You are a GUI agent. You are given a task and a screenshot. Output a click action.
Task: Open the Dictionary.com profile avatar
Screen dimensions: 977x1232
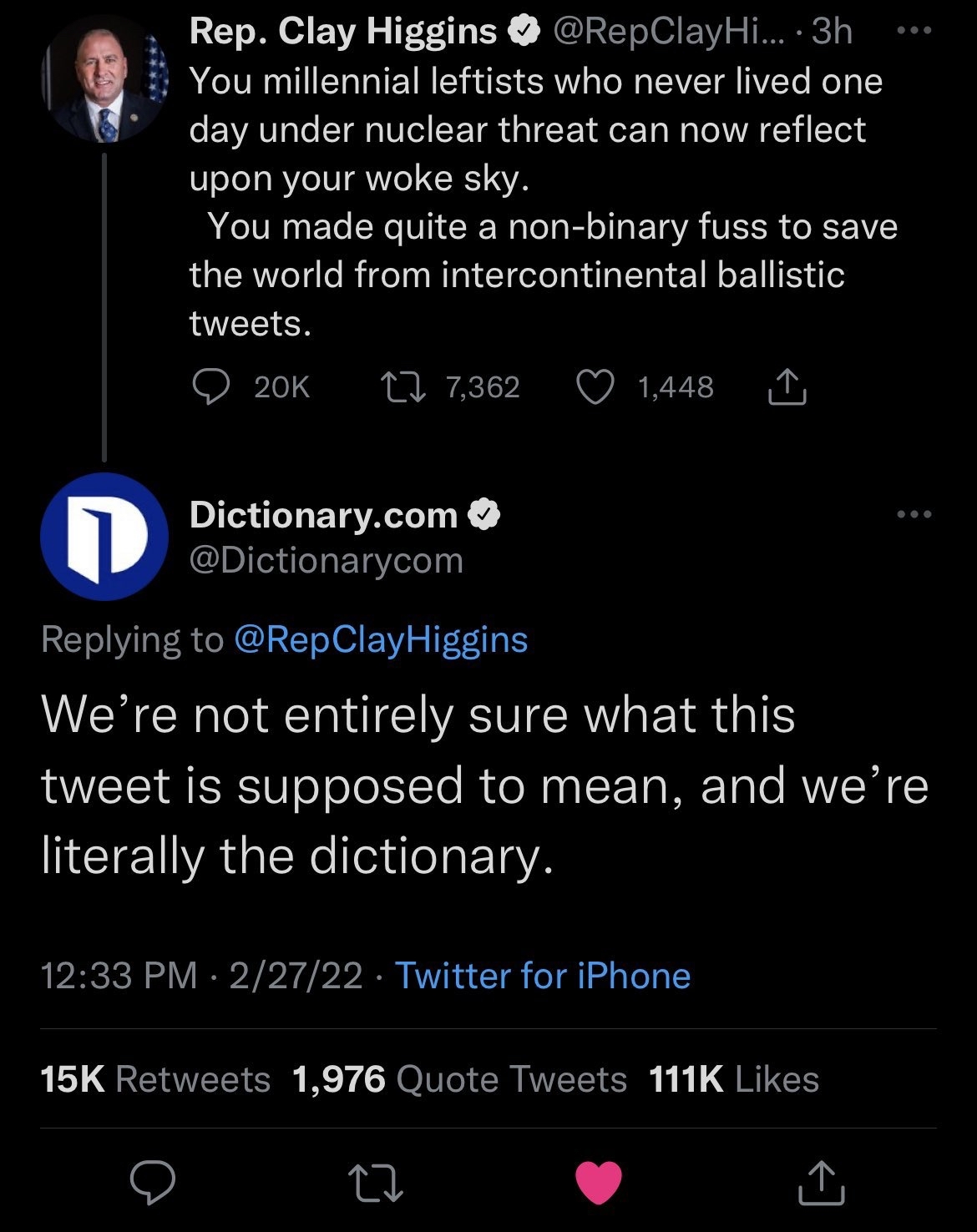(x=104, y=537)
